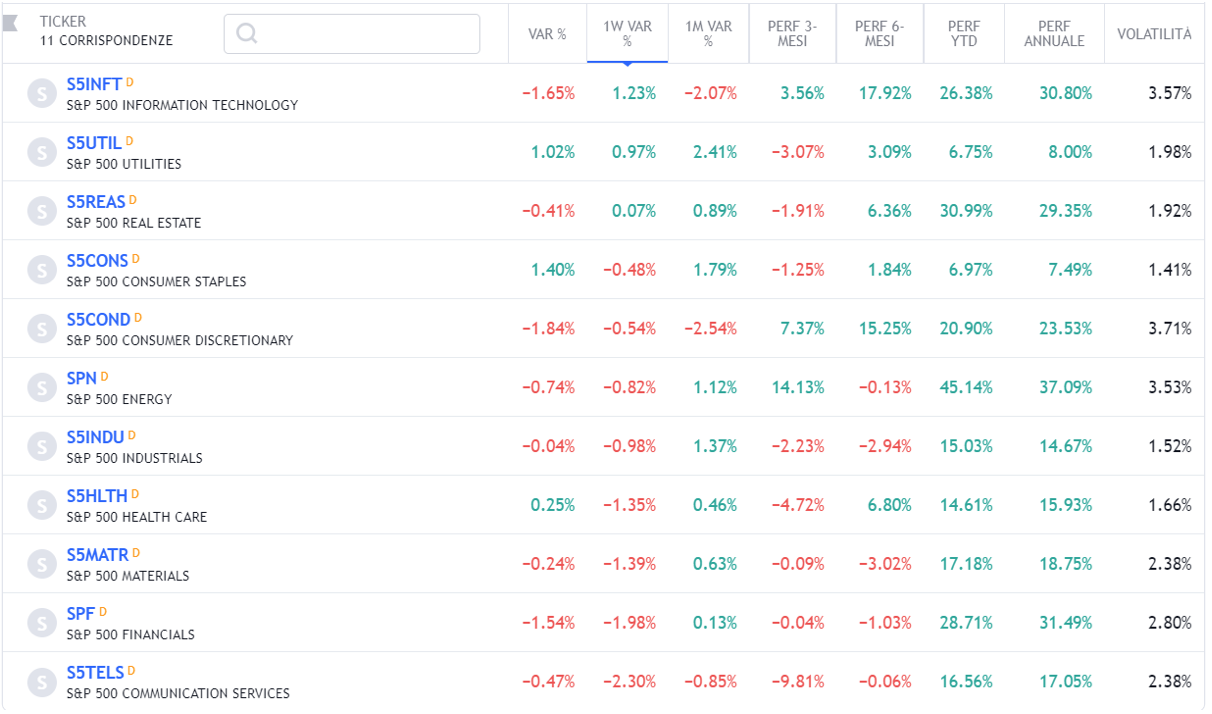
Task: Click the S5HLTH round symbol logo
Action: point(41,506)
